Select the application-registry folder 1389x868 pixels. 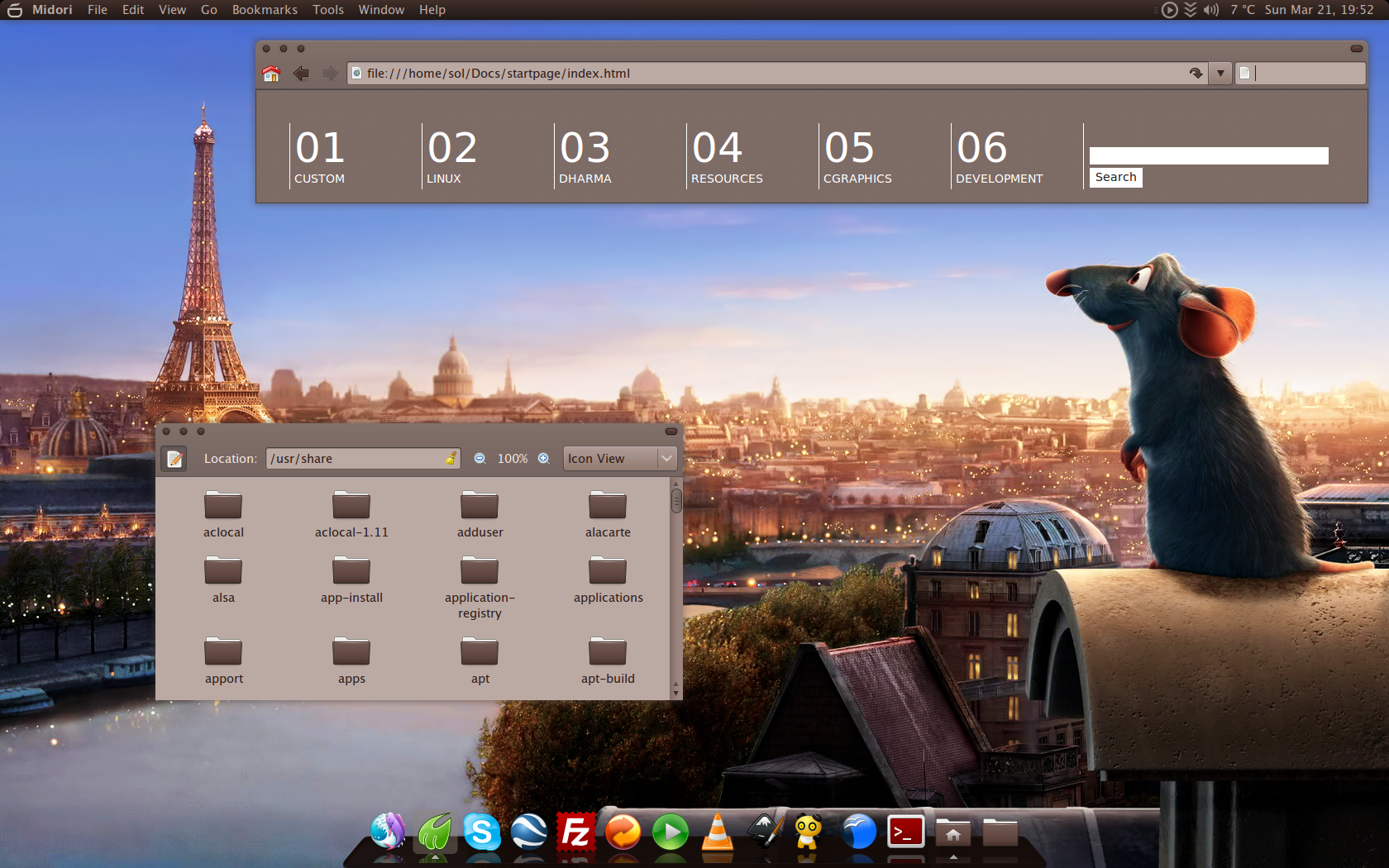[480, 588]
